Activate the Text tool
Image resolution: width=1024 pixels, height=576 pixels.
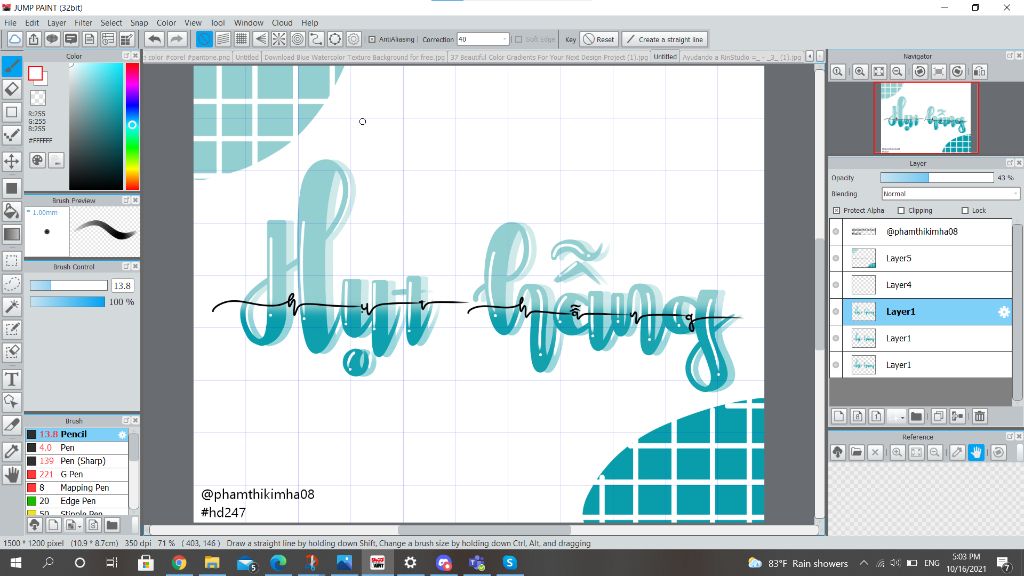pyautogui.click(x=12, y=379)
